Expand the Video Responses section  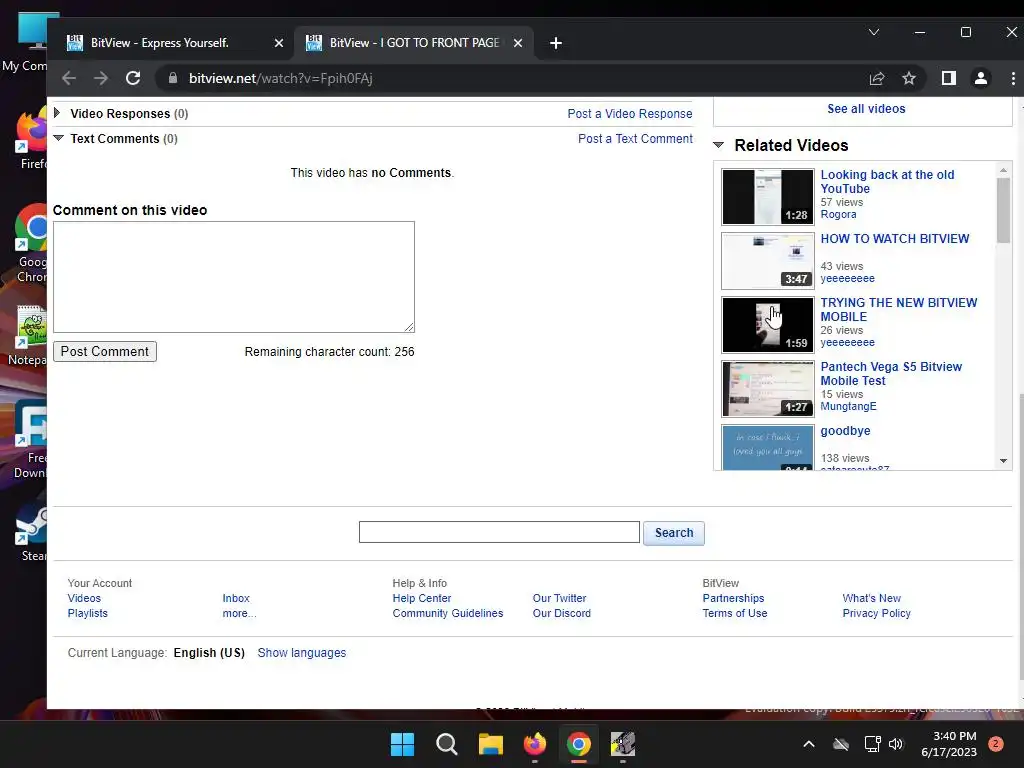point(57,113)
